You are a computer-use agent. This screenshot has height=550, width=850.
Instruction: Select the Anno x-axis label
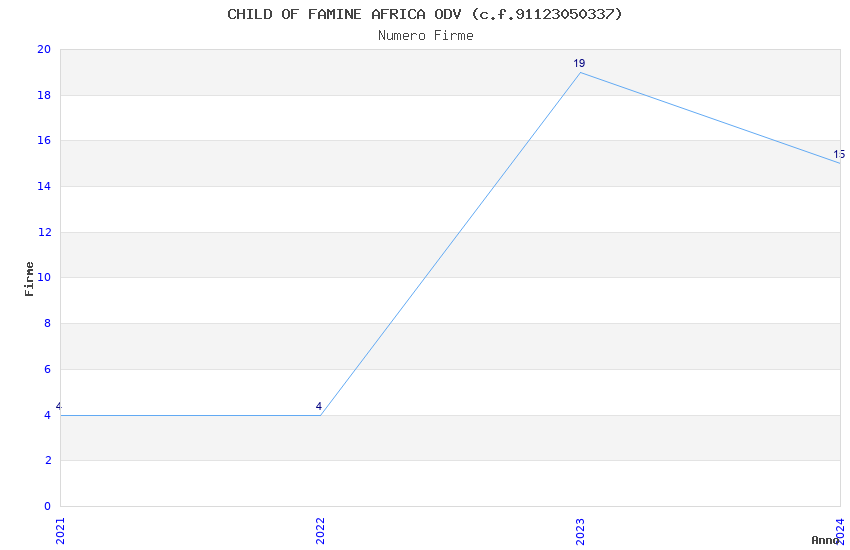click(x=825, y=540)
